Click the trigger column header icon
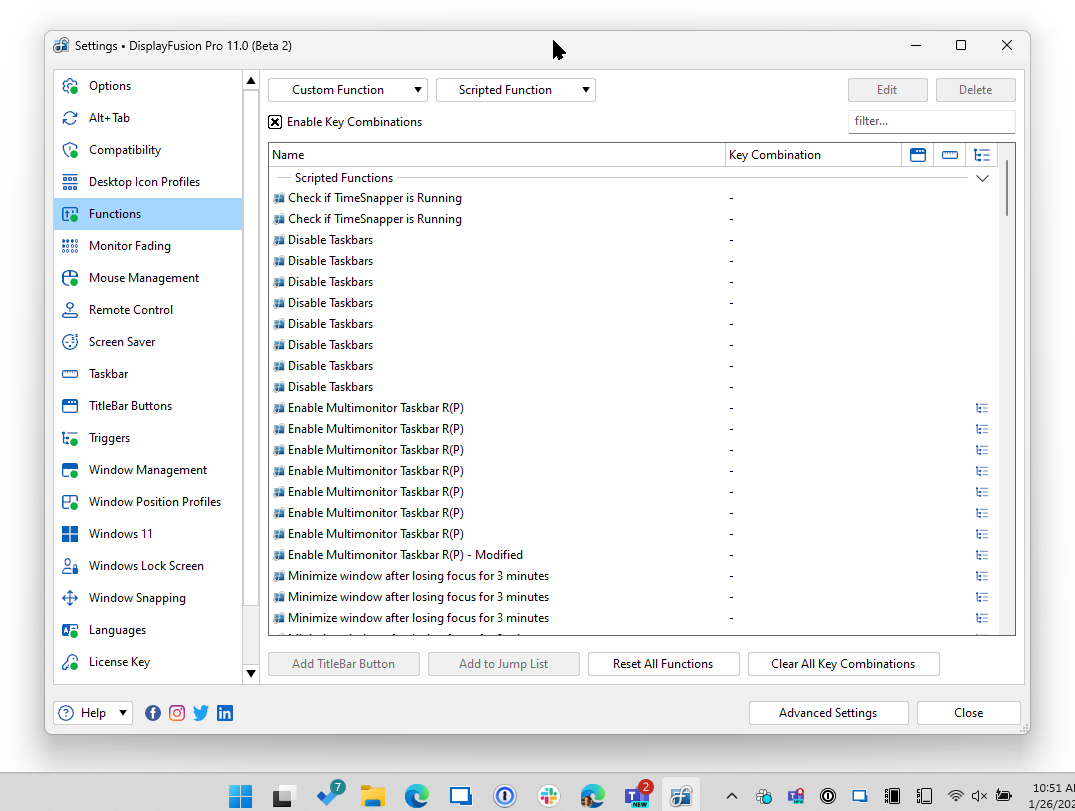This screenshot has height=811, width=1075. pos(982,155)
